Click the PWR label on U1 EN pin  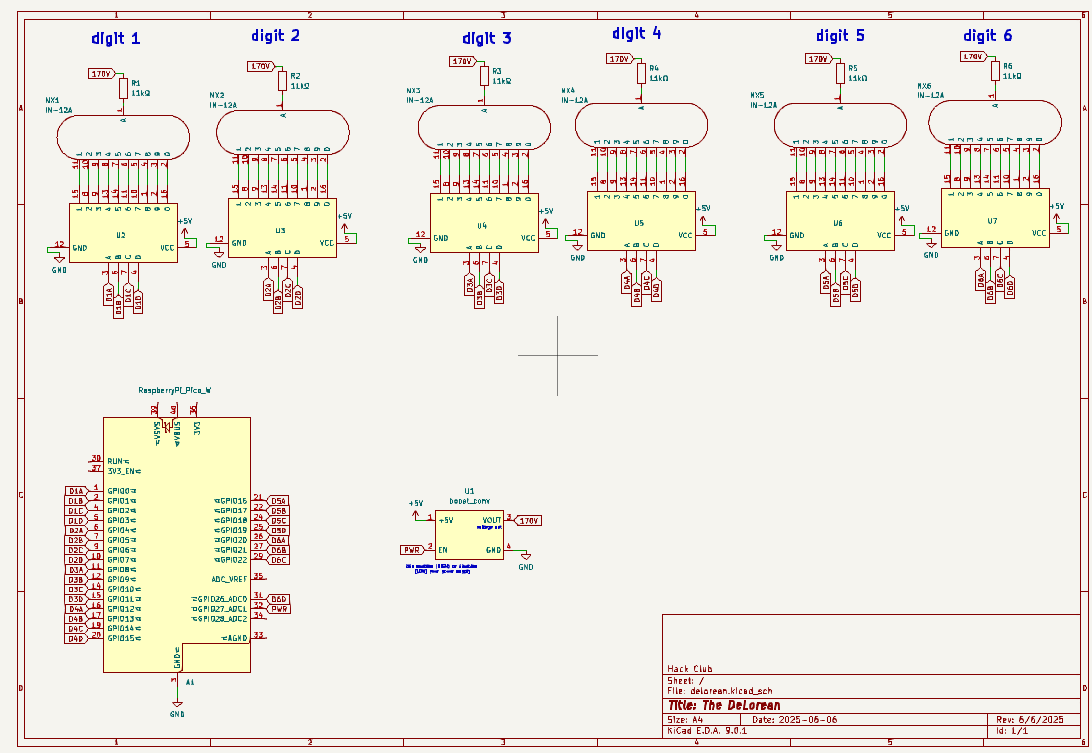(x=411, y=550)
